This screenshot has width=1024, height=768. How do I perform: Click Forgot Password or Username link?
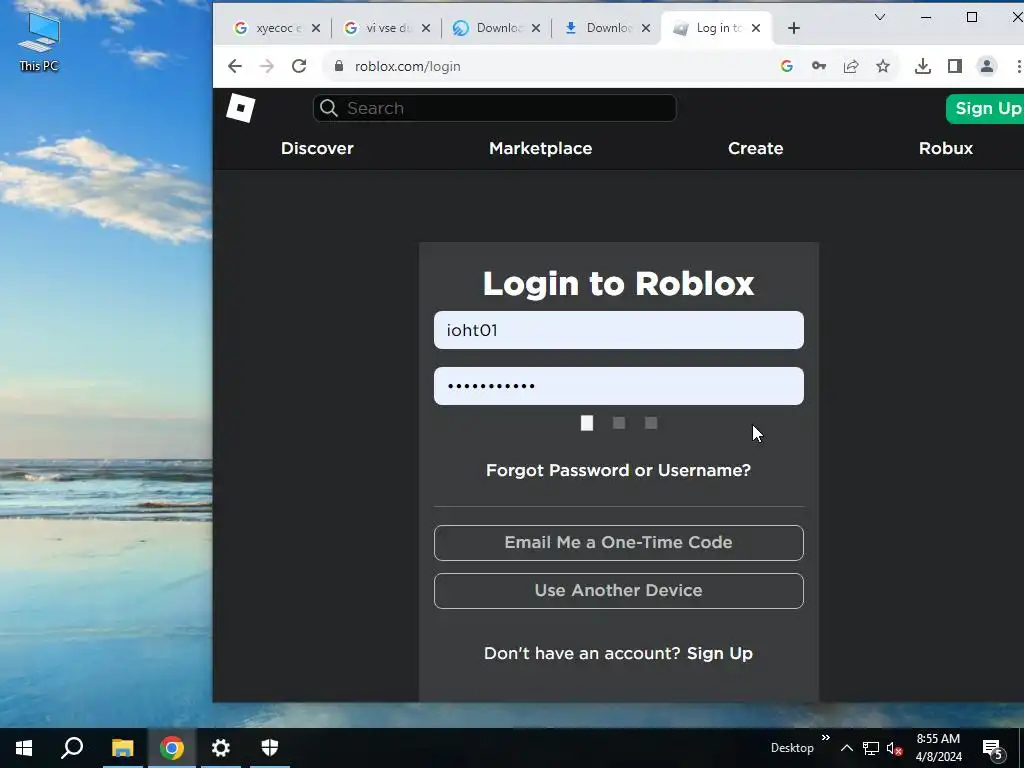pos(618,470)
